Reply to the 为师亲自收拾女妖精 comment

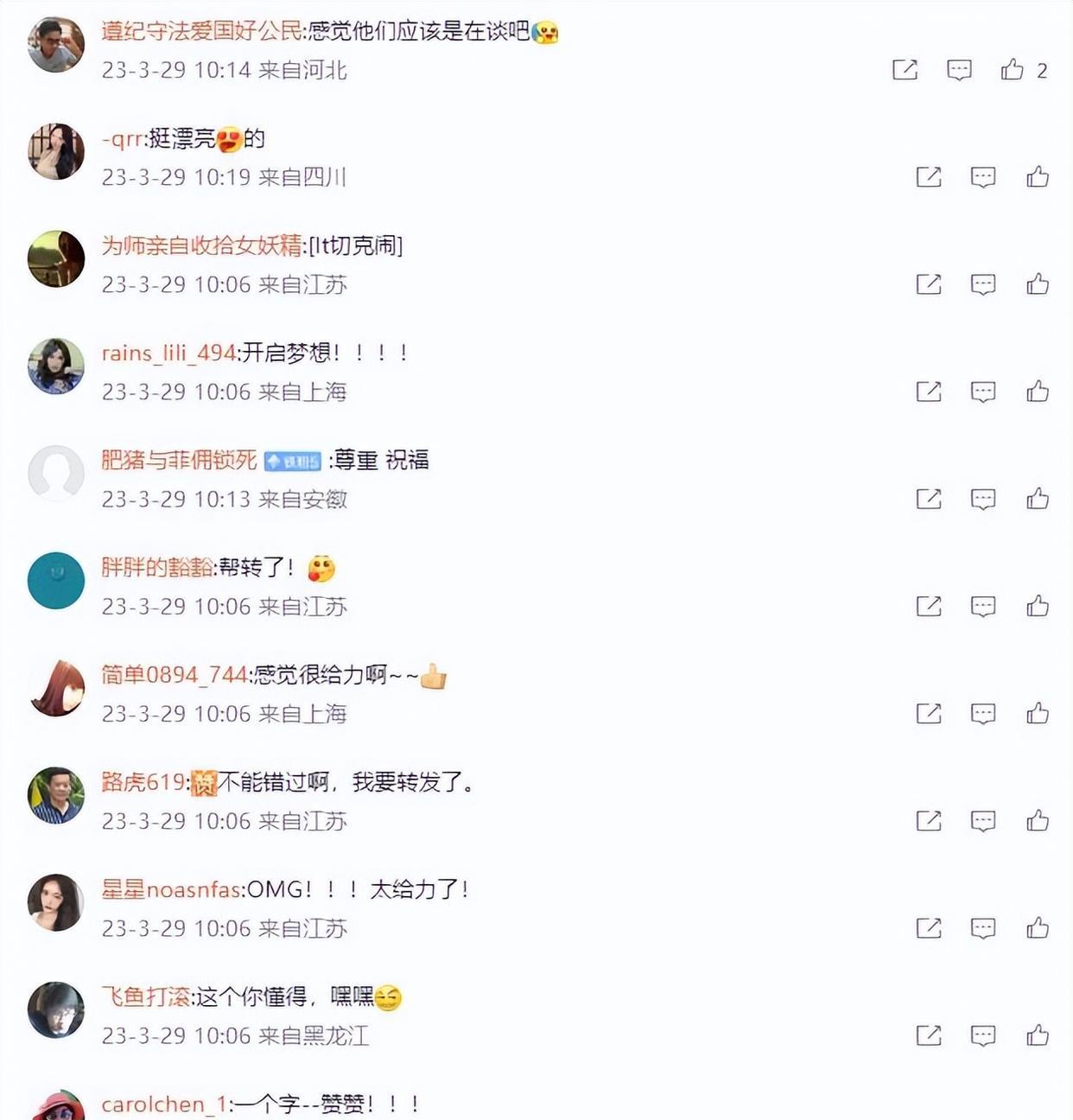coord(983,284)
